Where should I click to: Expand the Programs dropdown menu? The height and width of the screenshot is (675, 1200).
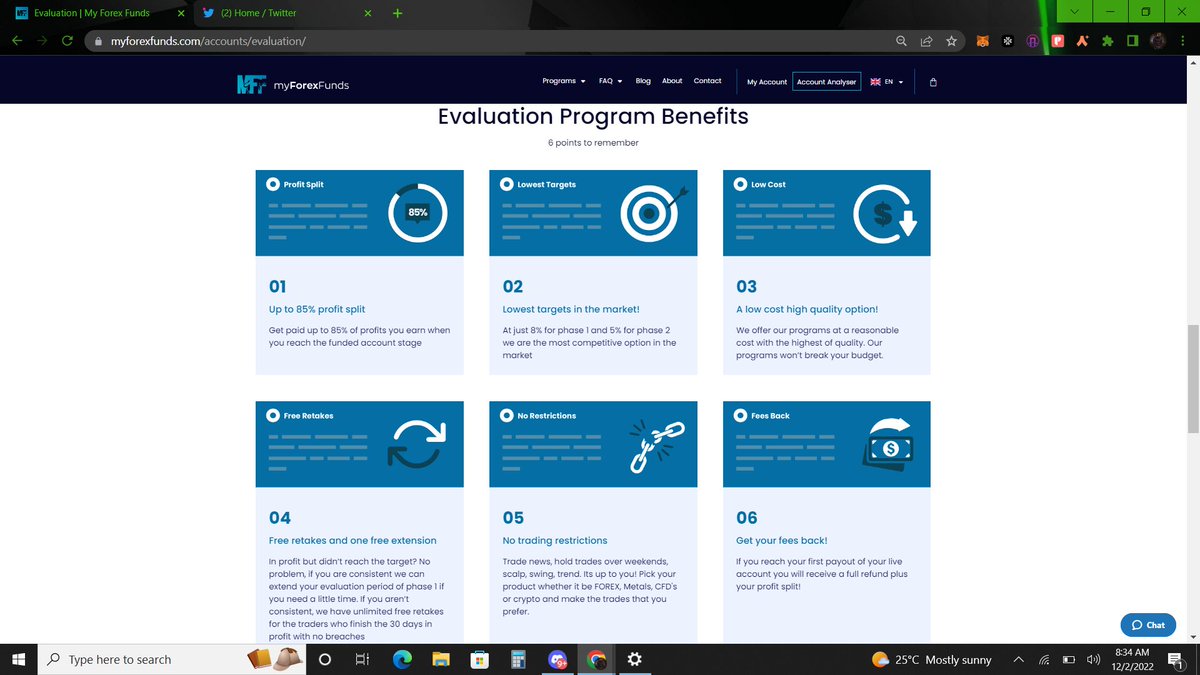pos(564,81)
